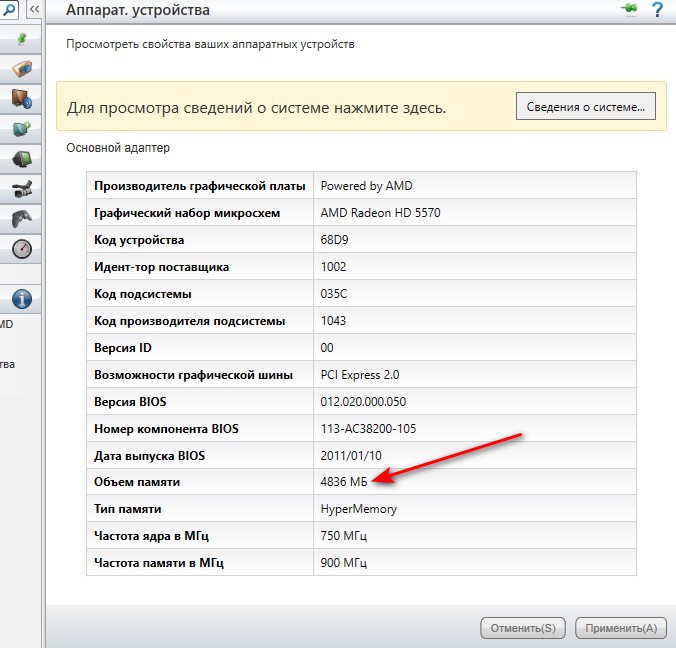Image resolution: width=676 pixels, height=648 pixels.
Task: Click the 'Версия BIOS' row label
Action: (x=130, y=401)
